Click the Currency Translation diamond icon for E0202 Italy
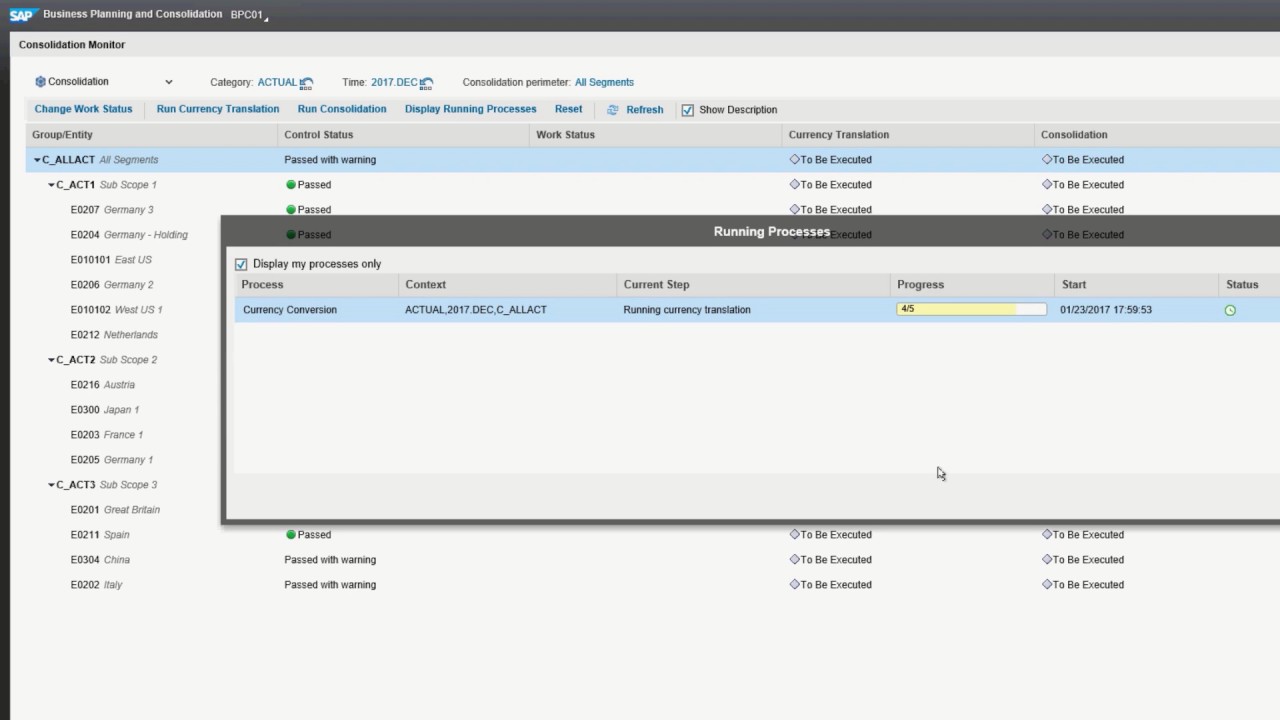Viewport: 1280px width, 720px height. (794, 585)
